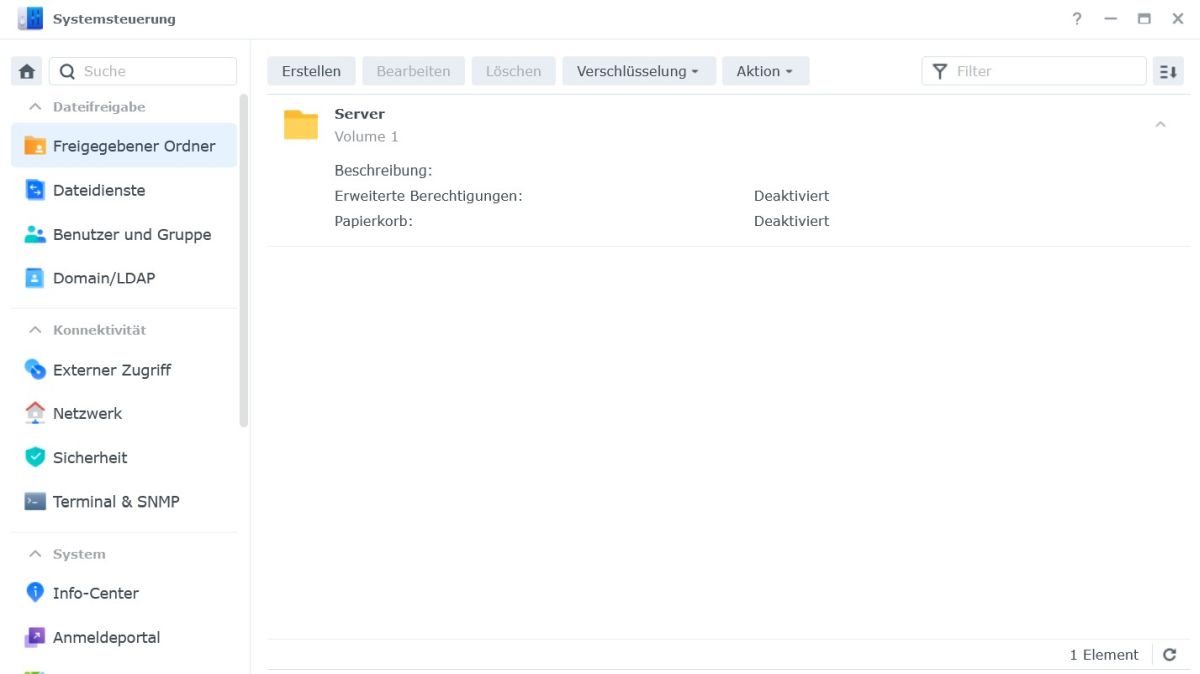
Task: Click the Info-Center icon
Action: coord(35,593)
